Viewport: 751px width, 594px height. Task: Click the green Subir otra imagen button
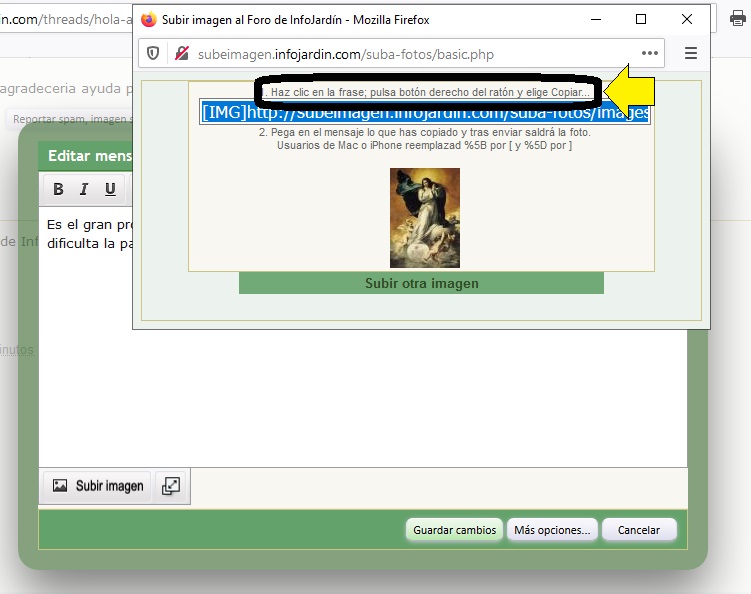click(421, 283)
